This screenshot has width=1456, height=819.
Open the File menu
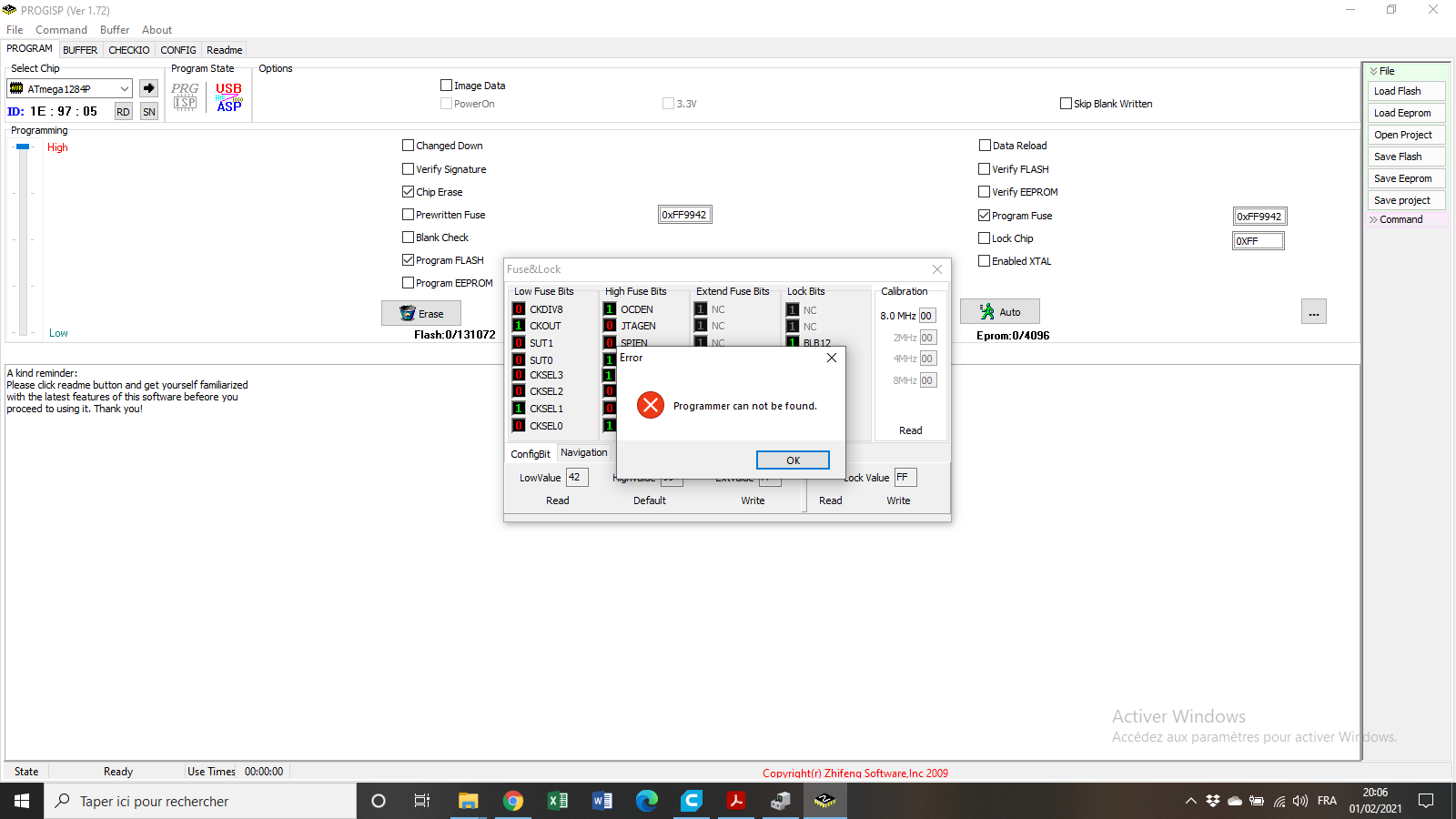[15, 30]
